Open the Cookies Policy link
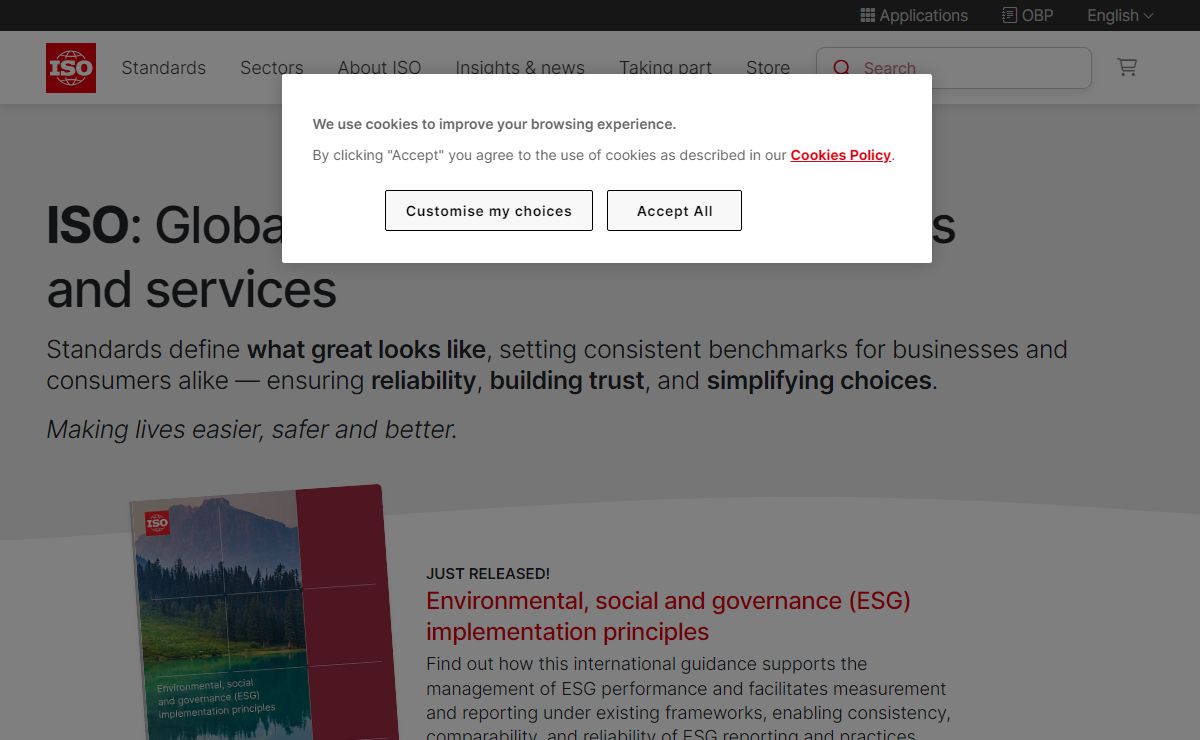Image resolution: width=1200 pixels, height=740 pixels. tap(840, 155)
